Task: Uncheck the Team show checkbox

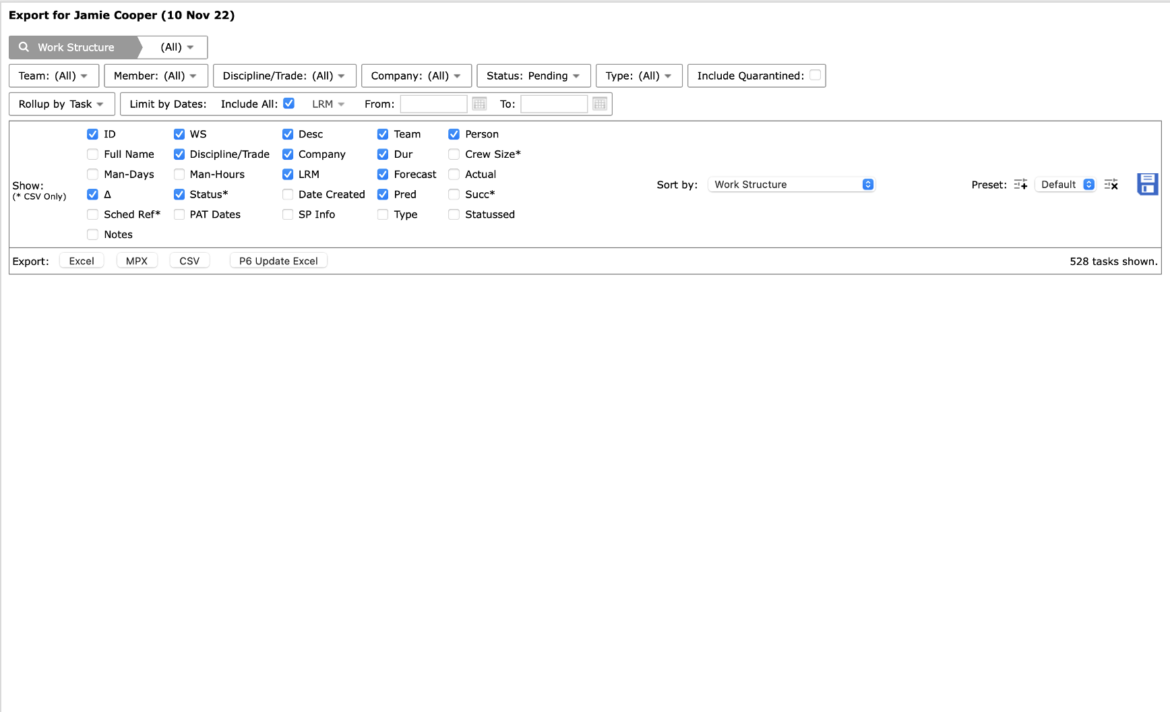Action: click(383, 134)
